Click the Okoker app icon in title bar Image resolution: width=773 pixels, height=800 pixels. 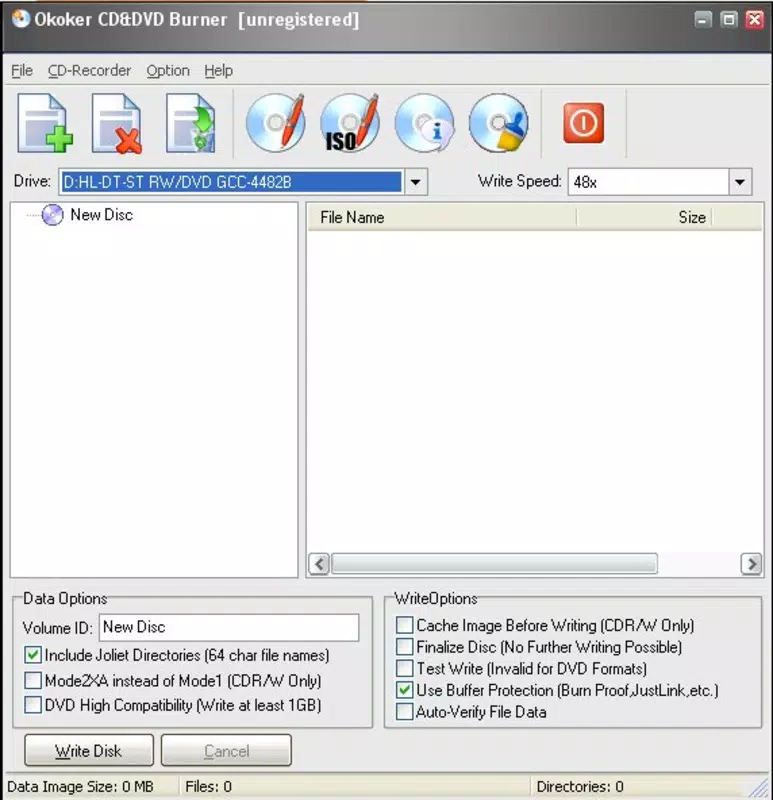(21, 19)
